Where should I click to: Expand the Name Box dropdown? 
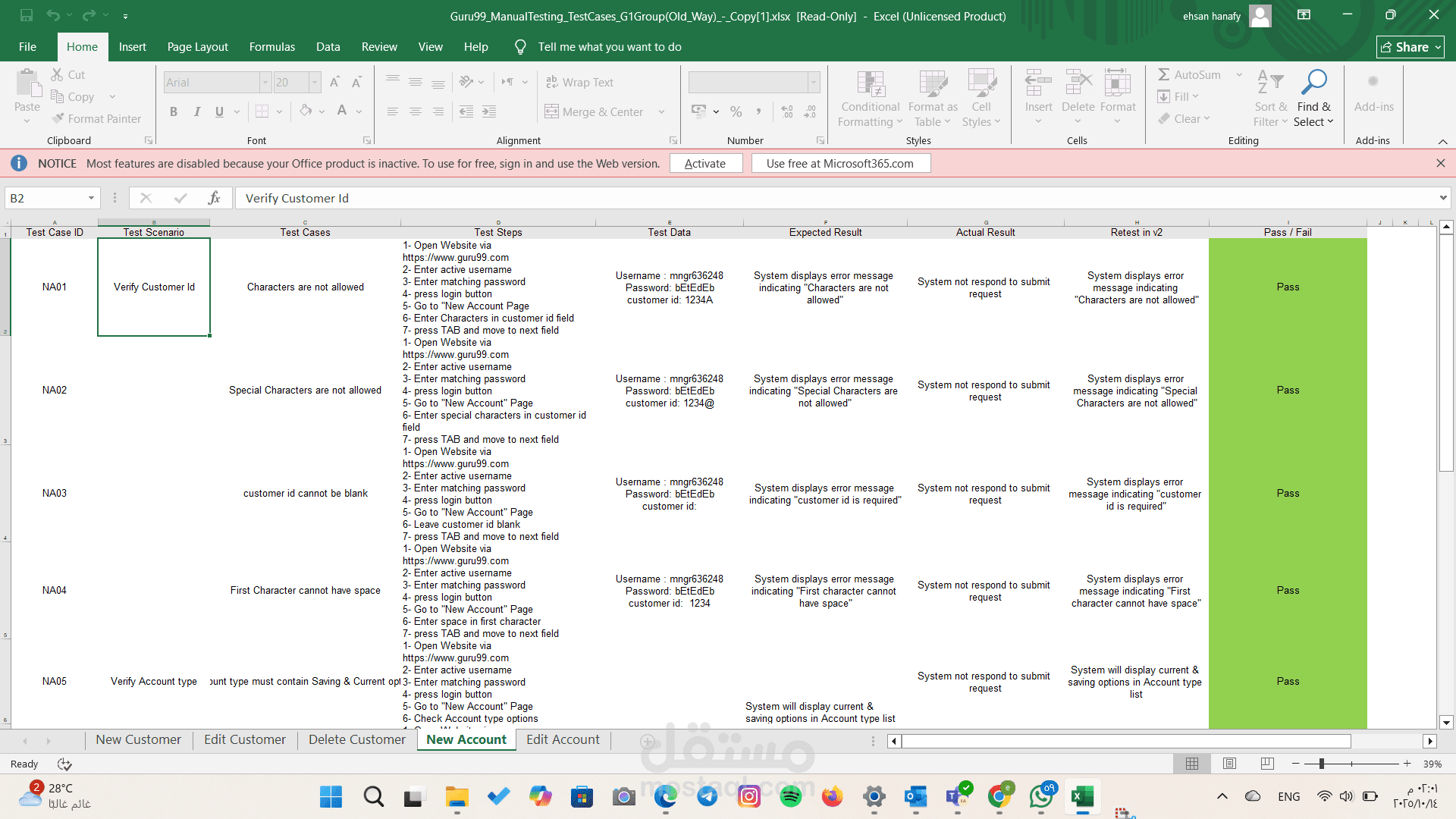coord(91,198)
